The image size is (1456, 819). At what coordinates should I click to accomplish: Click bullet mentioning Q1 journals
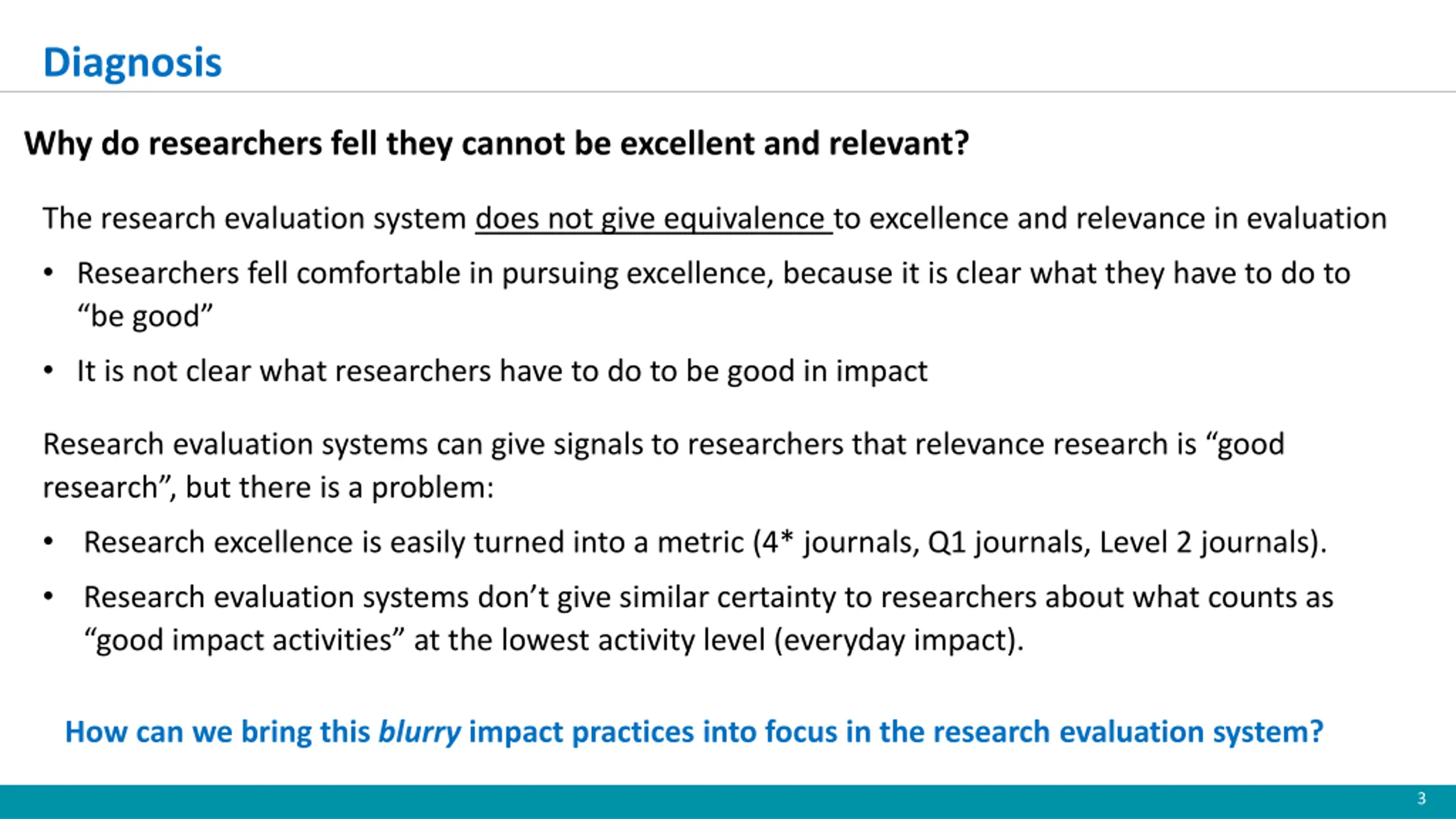(705, 543)
